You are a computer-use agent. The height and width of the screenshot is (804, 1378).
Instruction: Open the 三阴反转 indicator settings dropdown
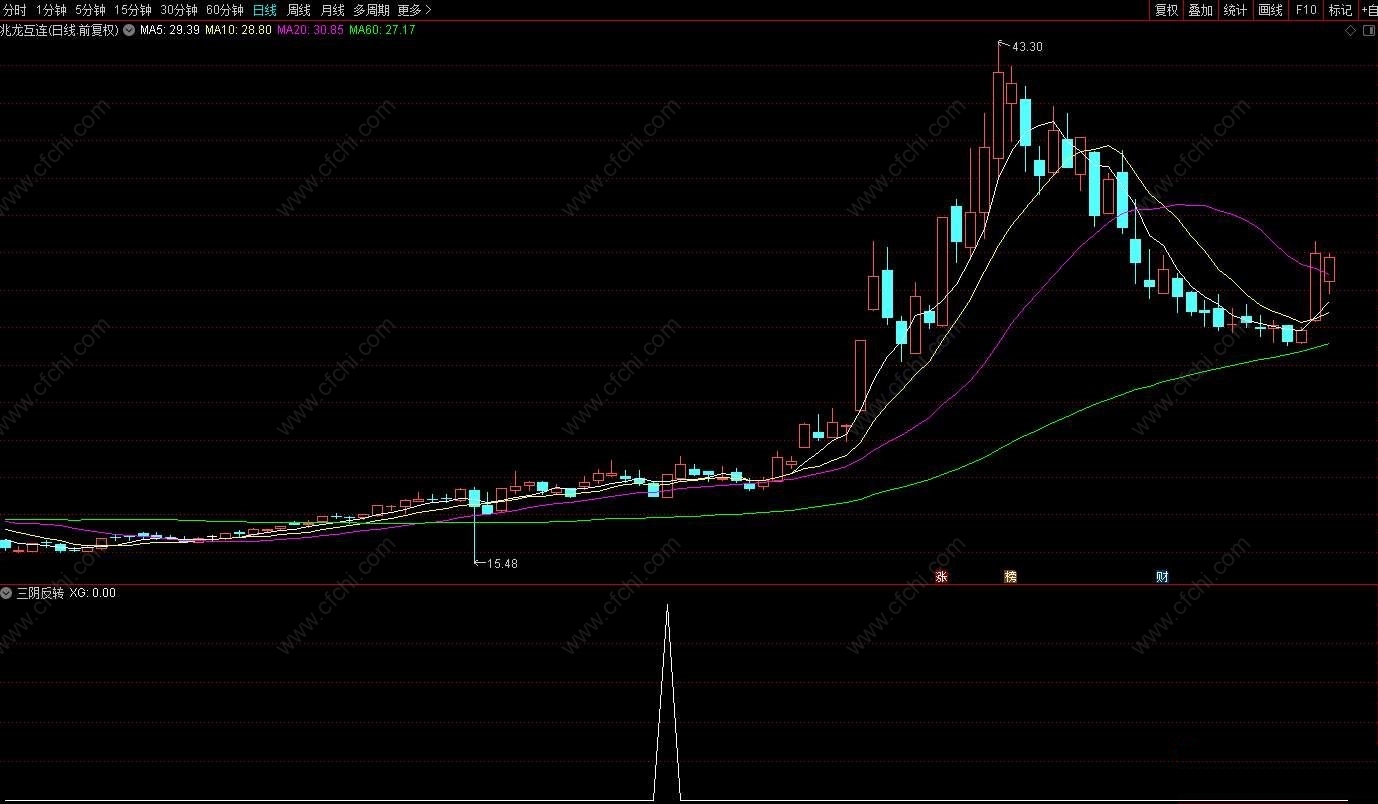point(8,593)
